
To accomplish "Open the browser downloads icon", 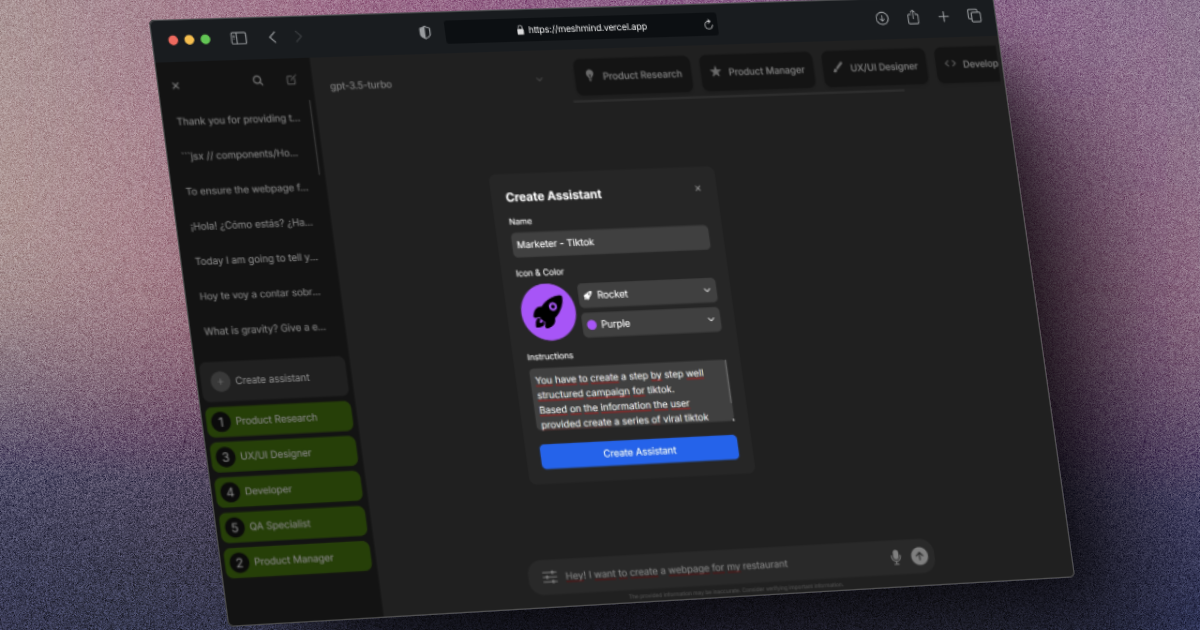I will [882, 18].
